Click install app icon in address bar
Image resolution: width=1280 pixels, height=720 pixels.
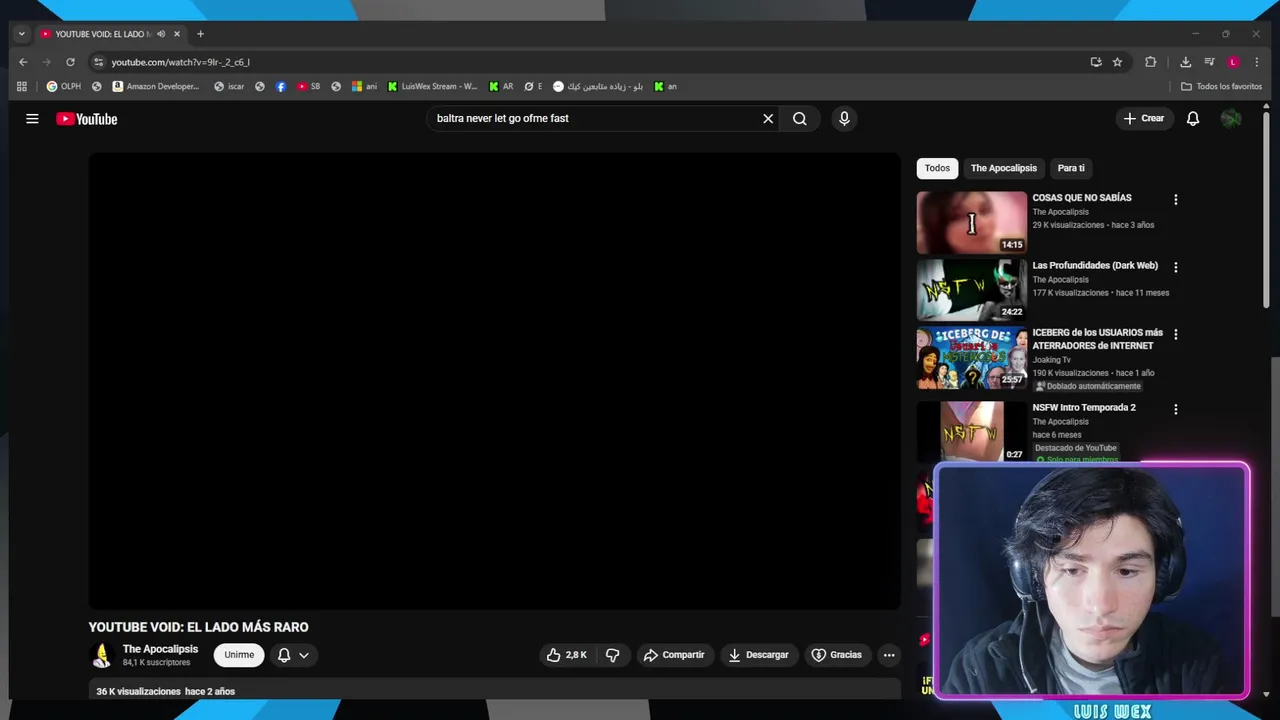[1096, 62]
